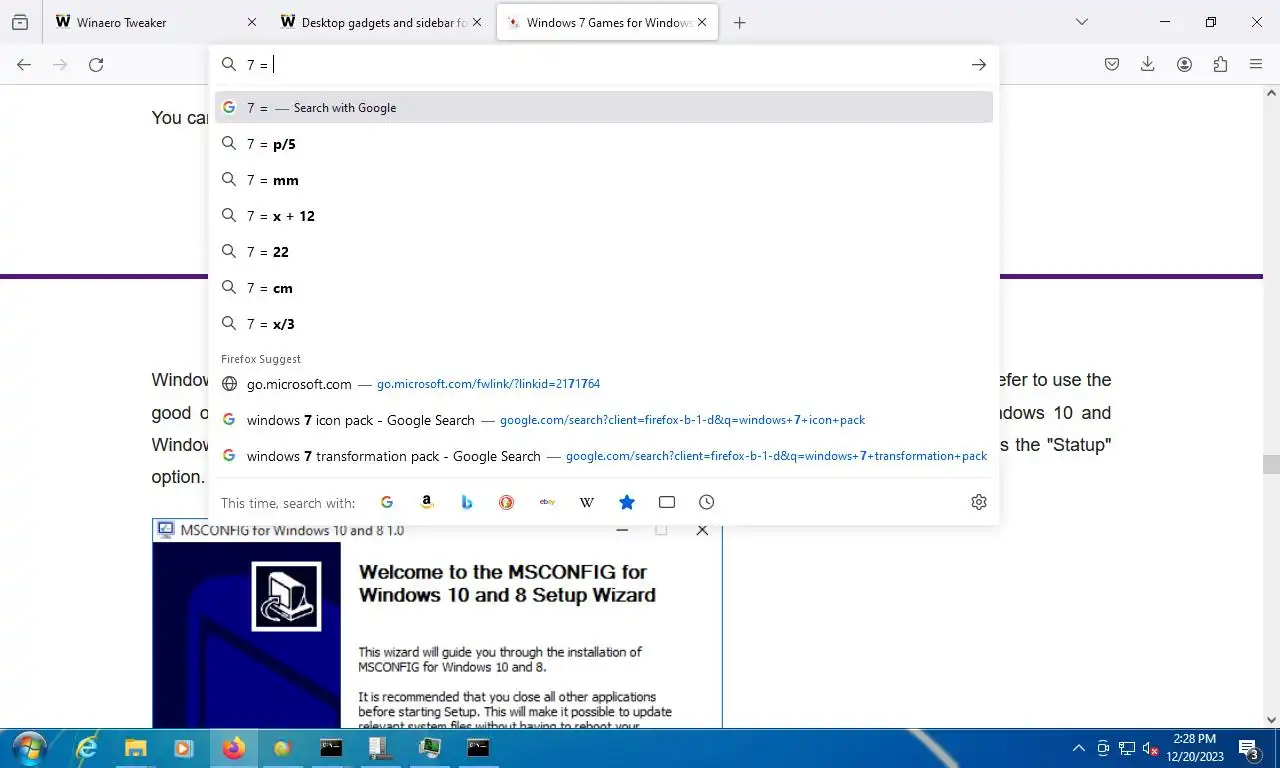Image resolution: width=1280 pixels, height=768 pixels.
Task: Search this time with Bing icon
Action: [x=467, y=502]
